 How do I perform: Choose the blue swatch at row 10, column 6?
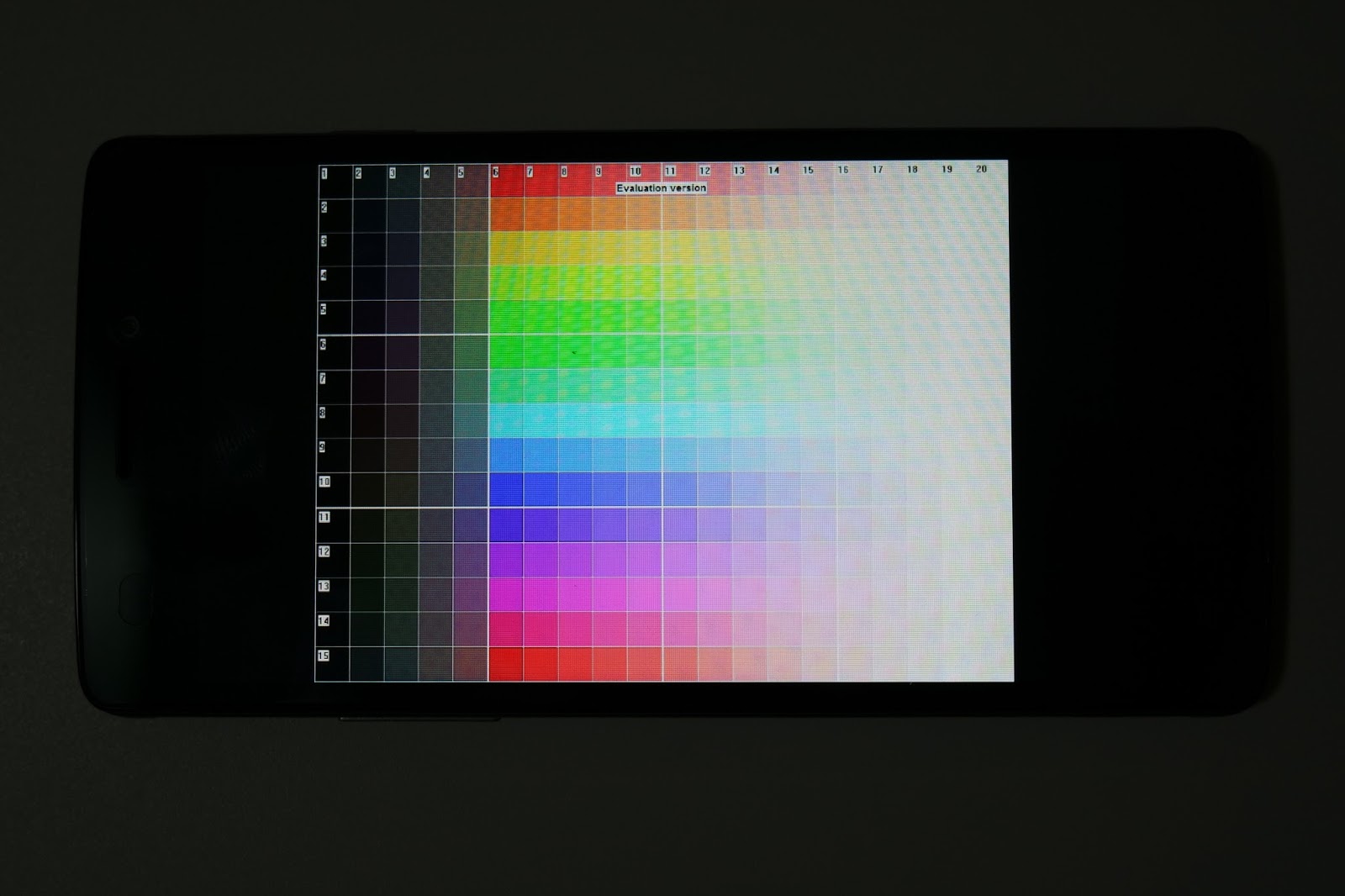pos(506,491)
